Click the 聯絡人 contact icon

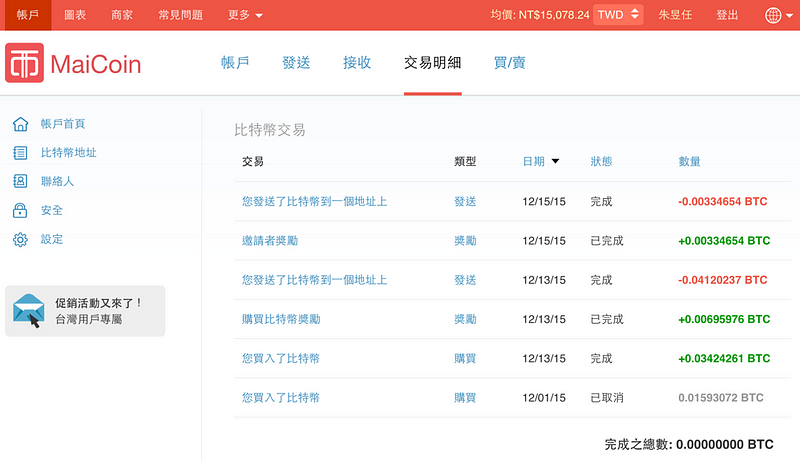tap(20, 182)
